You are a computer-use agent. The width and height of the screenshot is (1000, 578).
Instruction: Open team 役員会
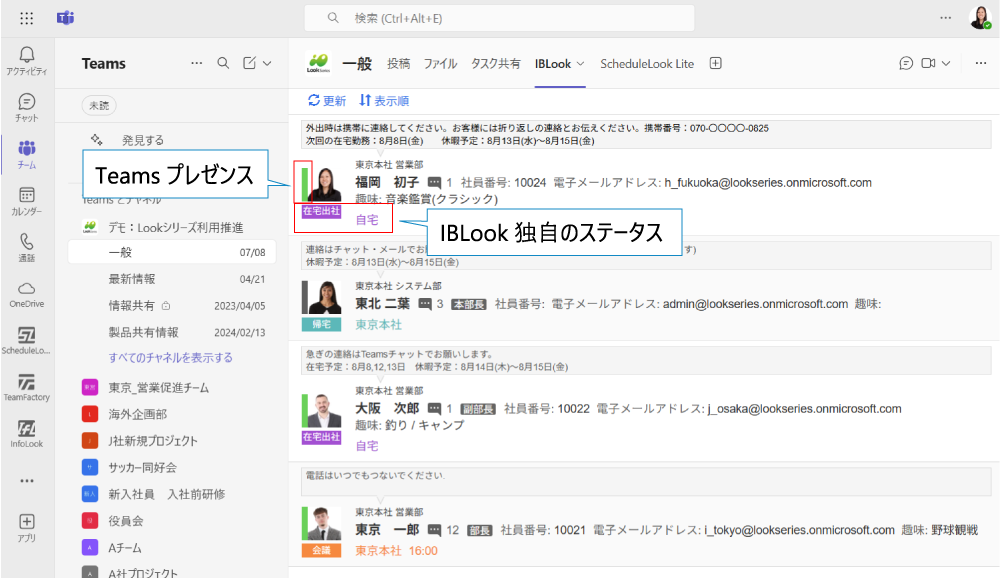coord(126,521)
